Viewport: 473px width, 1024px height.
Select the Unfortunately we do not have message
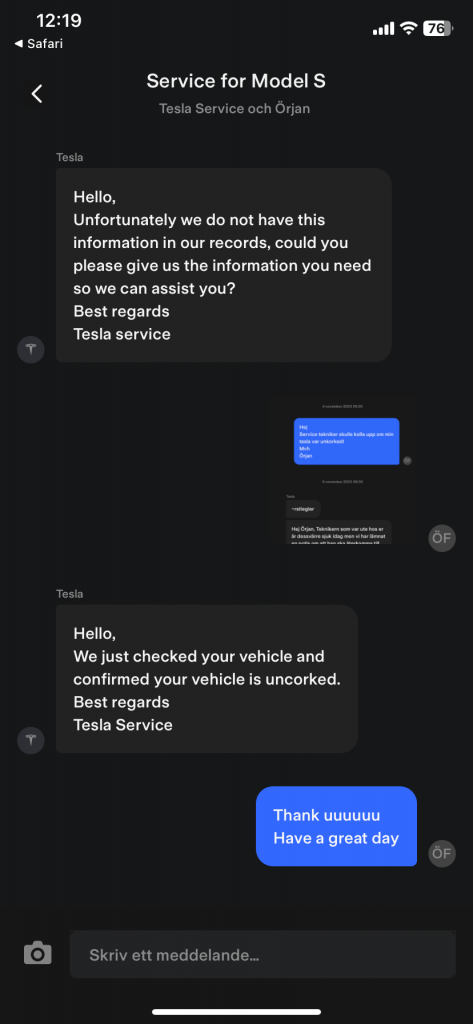[223, 265]
